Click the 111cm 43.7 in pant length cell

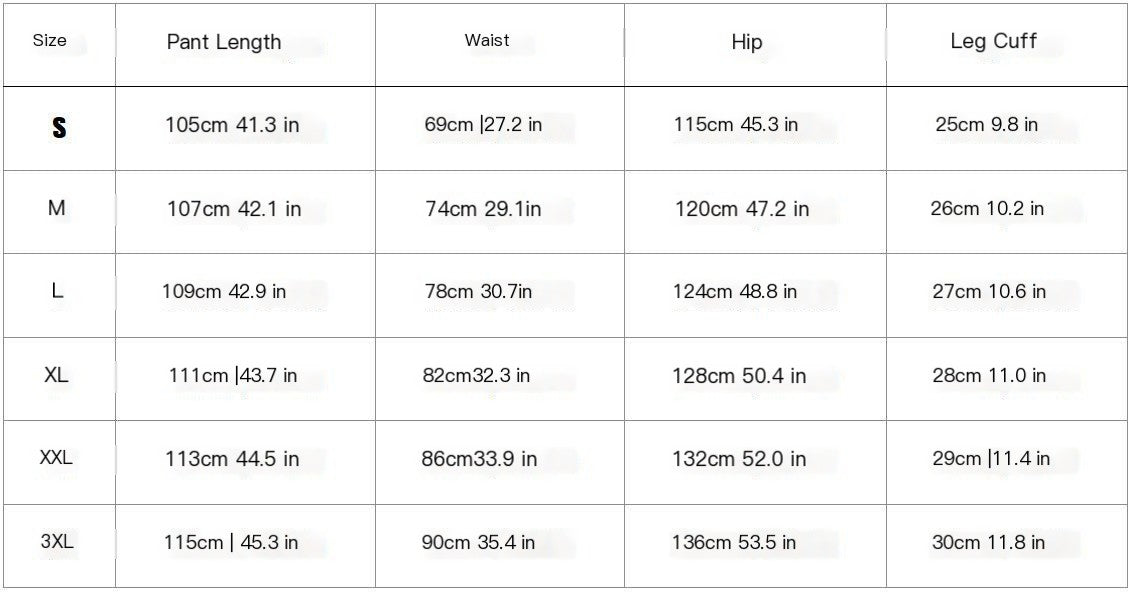[x=233, y=376]
